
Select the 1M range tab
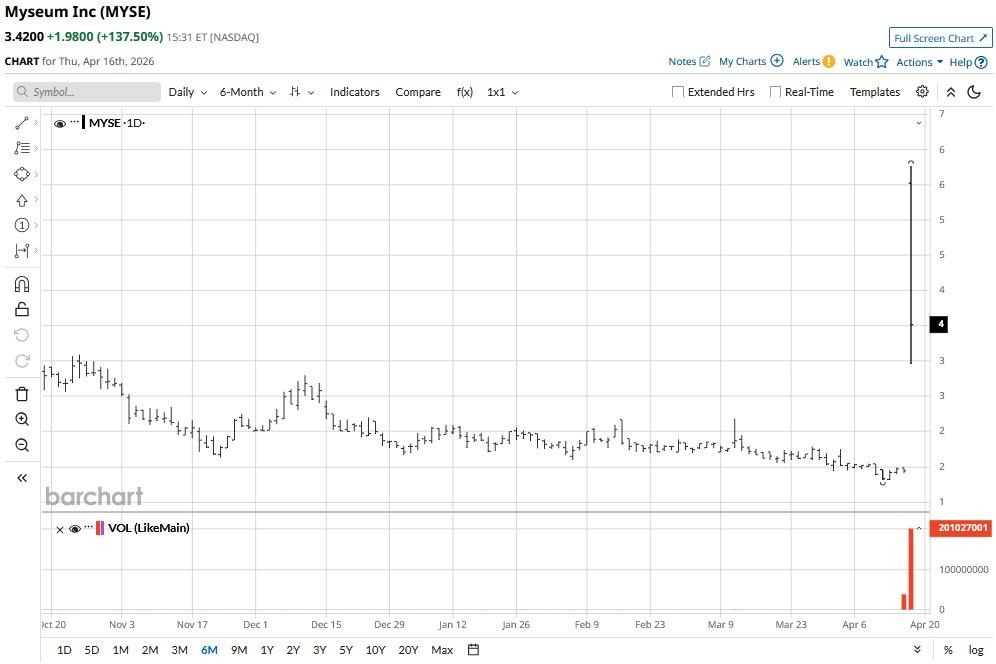tap(121, 650)
